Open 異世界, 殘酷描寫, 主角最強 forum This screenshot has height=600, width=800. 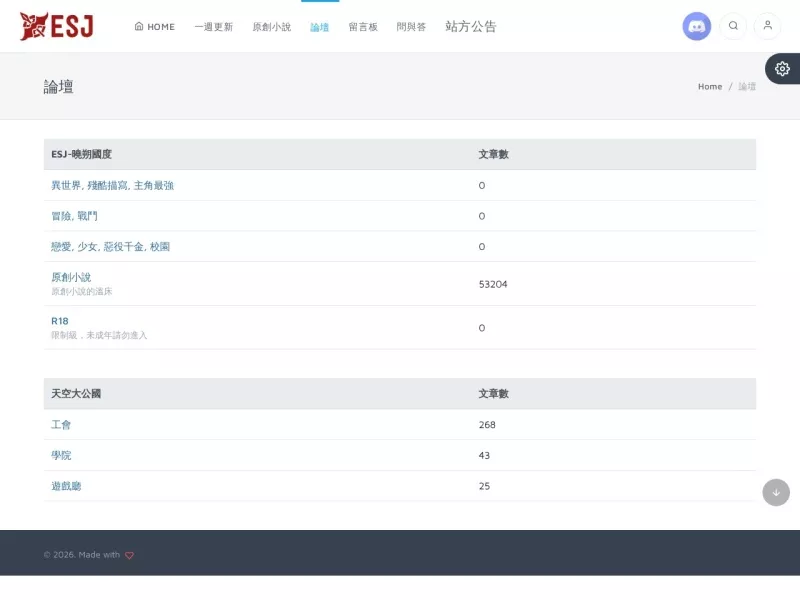pos(112,185)
